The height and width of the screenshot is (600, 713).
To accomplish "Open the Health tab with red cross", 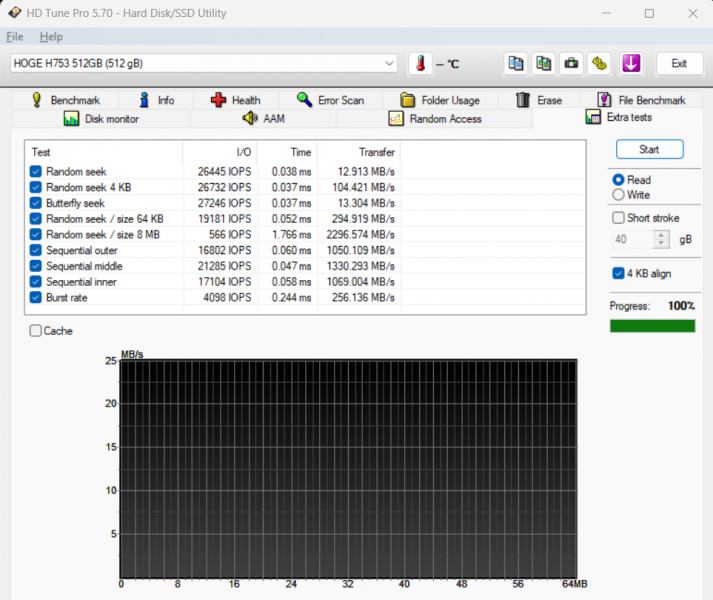I will [235, 100].
